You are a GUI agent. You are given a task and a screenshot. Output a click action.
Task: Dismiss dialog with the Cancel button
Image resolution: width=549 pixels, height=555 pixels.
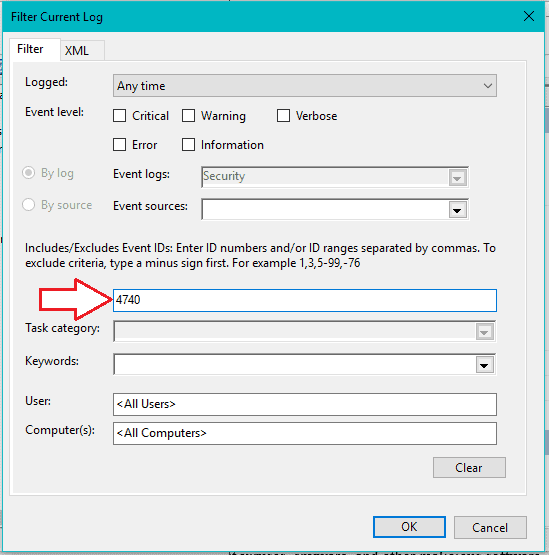[490, 527]
